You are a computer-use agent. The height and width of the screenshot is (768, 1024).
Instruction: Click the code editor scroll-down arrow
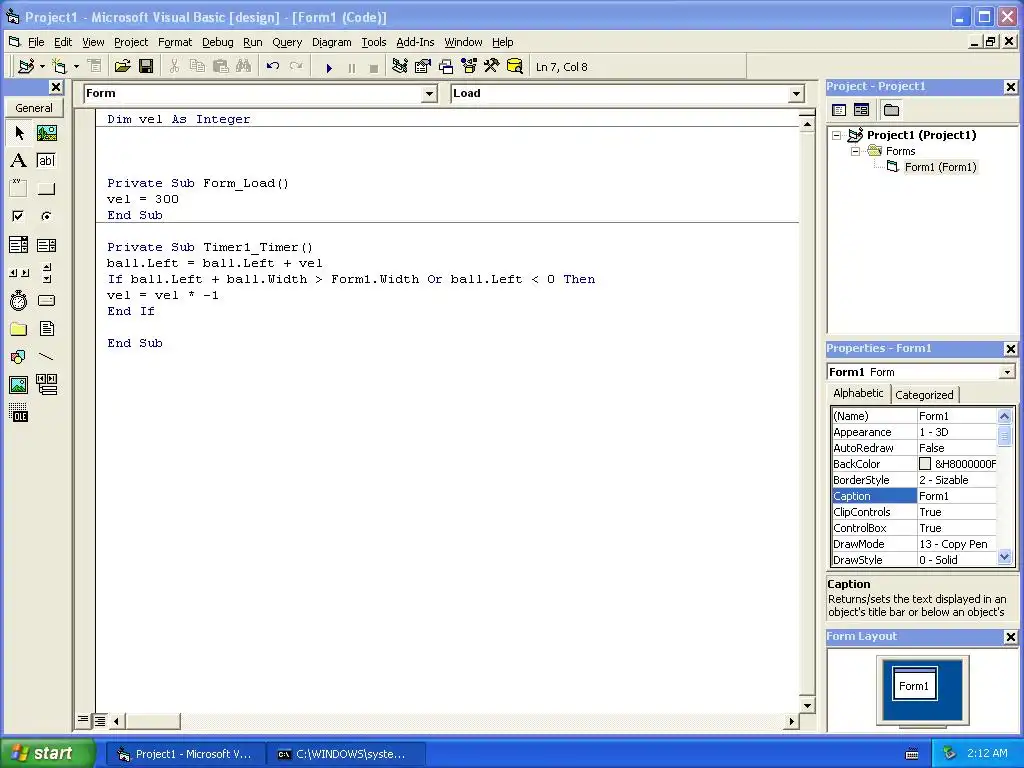[x=807, y=705]
